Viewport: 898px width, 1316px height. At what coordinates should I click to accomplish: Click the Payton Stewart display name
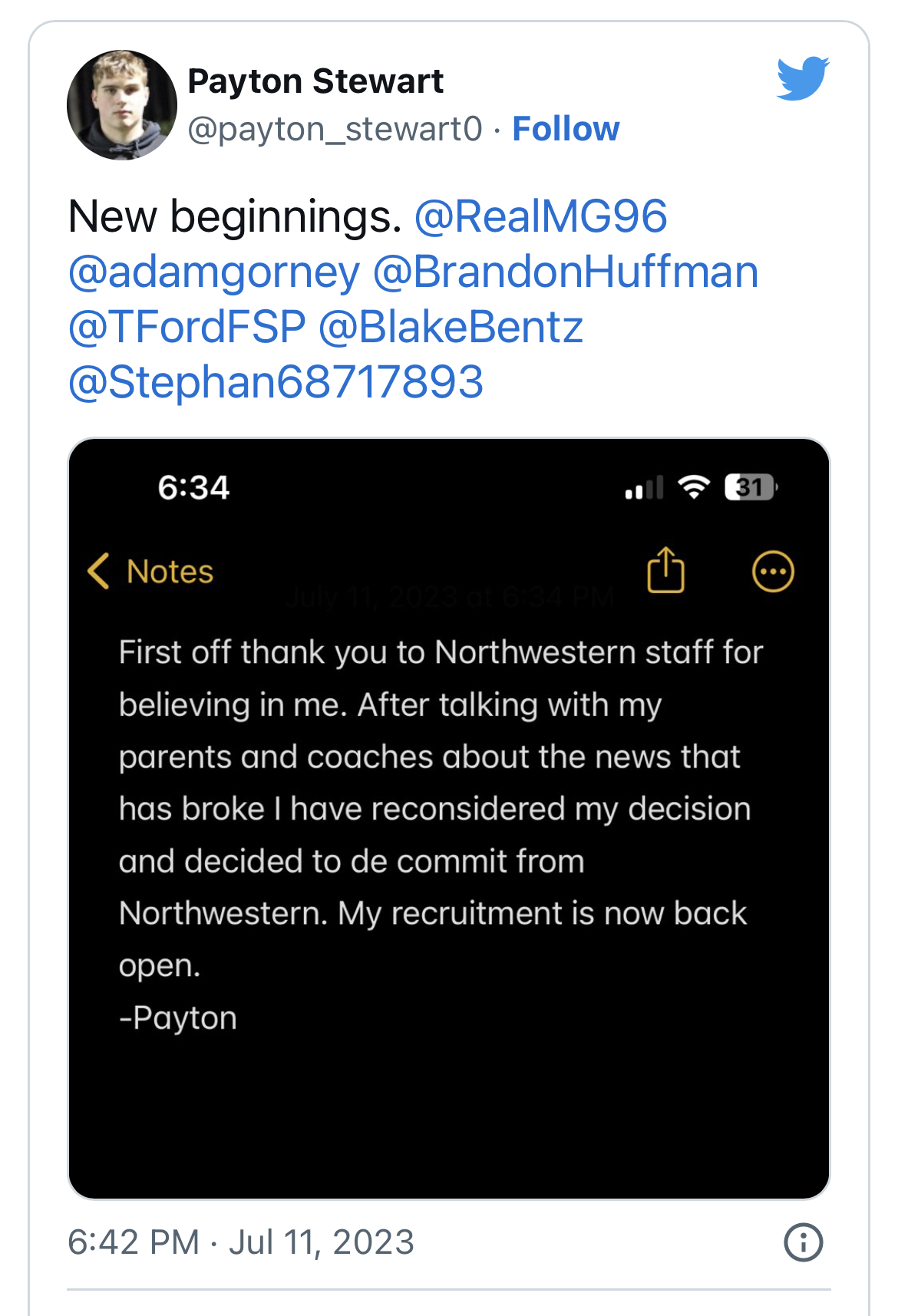pyautogui.click(x=315, y=81)
